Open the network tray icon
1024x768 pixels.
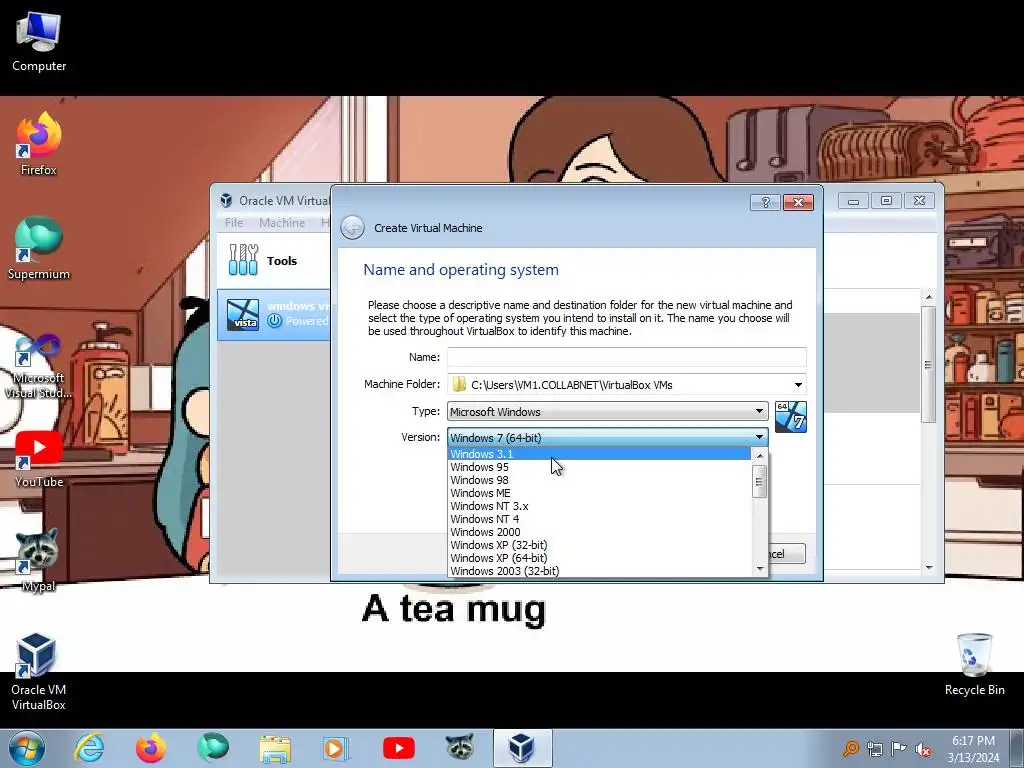click(x=875, y=748)
